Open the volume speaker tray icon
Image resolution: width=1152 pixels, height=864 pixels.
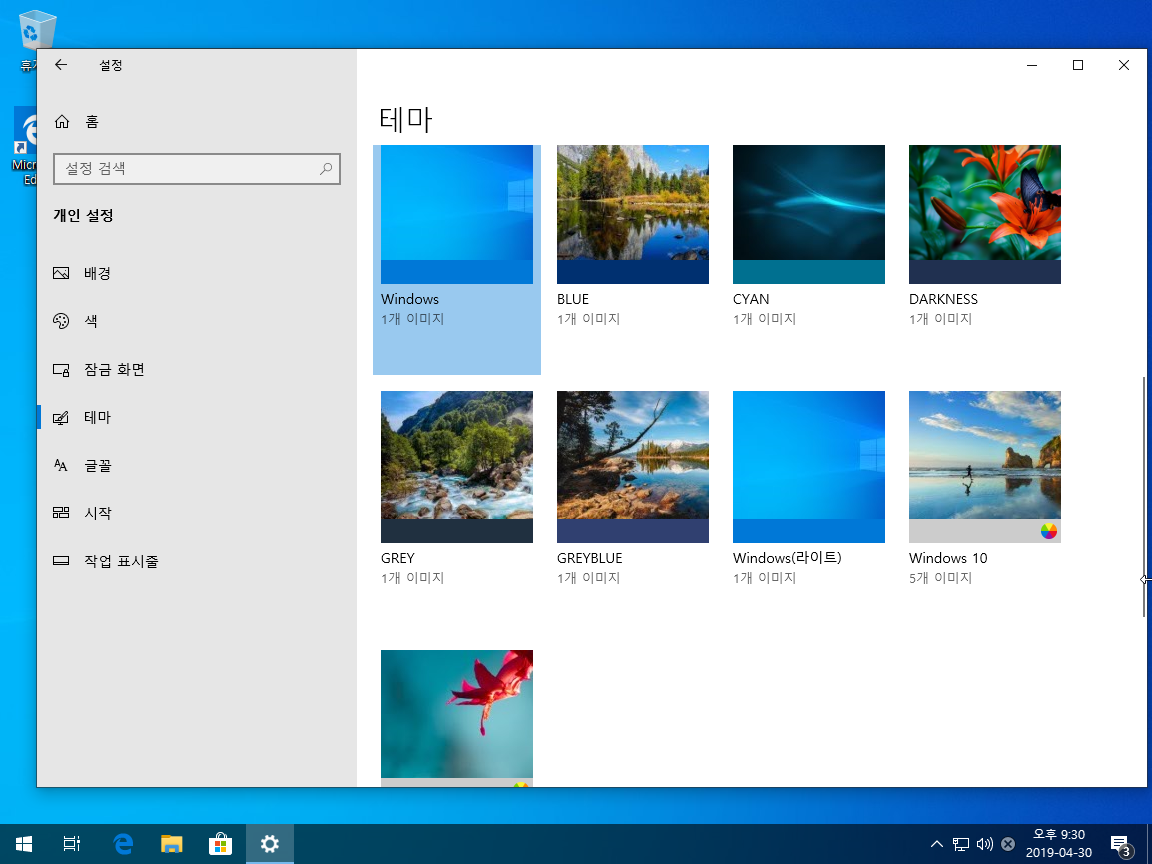pyautogui.click(x=984, y=844)
